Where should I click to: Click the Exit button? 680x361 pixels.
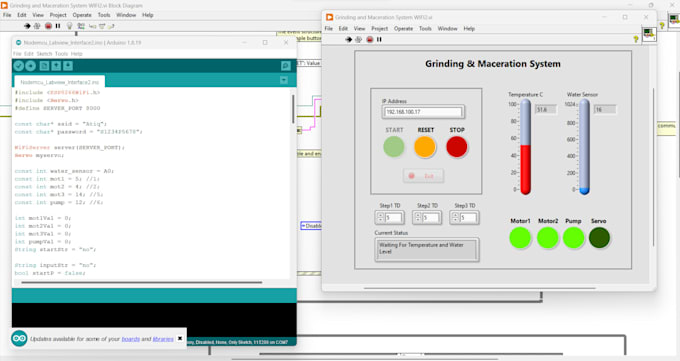tap(423, 176)
